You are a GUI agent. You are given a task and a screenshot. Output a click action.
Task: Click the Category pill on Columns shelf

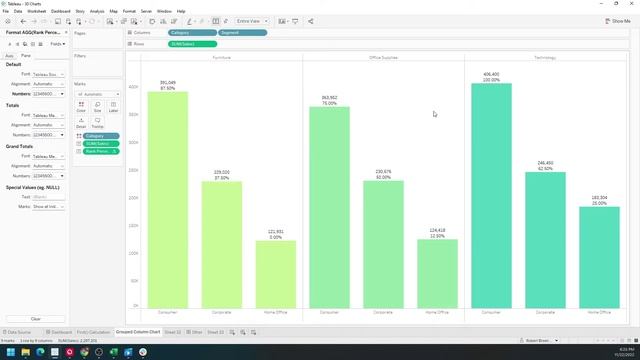(x=192, y=33)
